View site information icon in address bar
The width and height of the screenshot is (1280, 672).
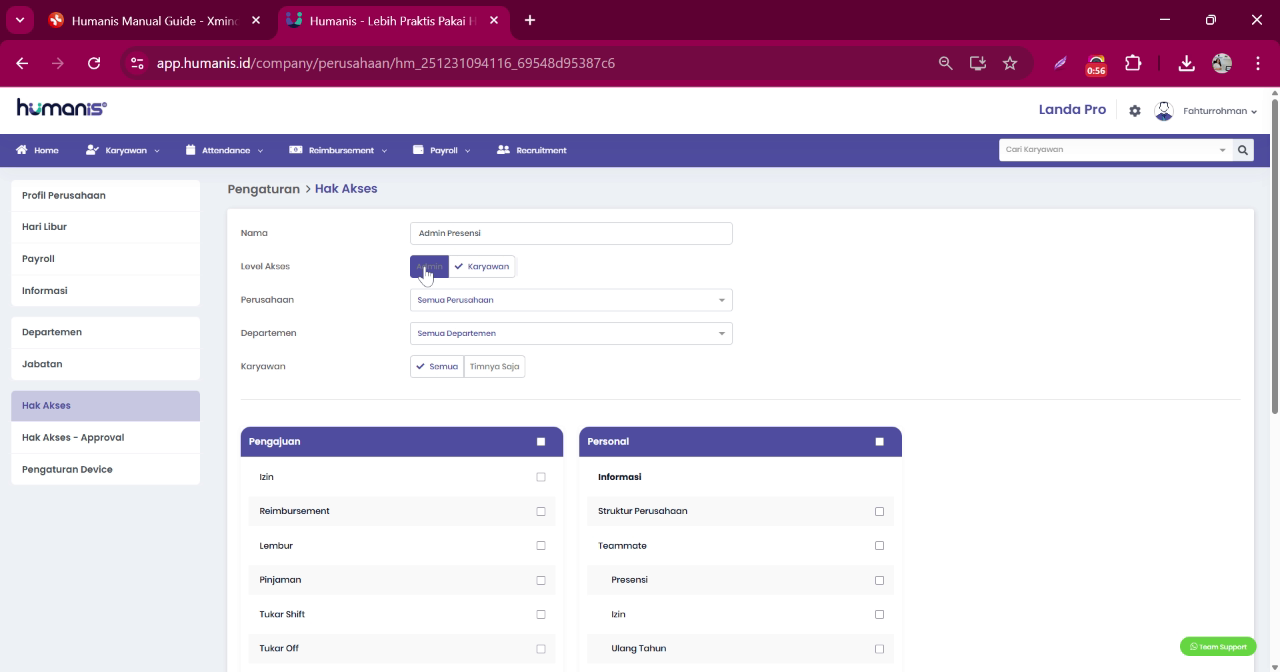pyautogui.click(x=138, y=63)
